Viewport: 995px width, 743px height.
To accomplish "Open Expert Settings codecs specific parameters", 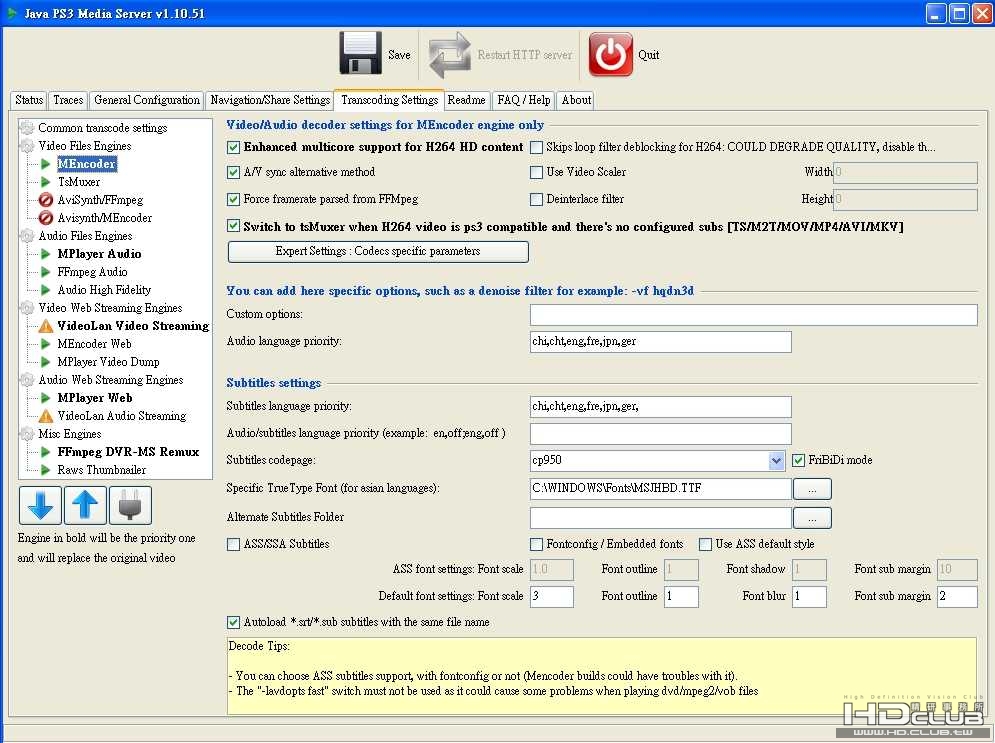I will [x=378, y=251].
